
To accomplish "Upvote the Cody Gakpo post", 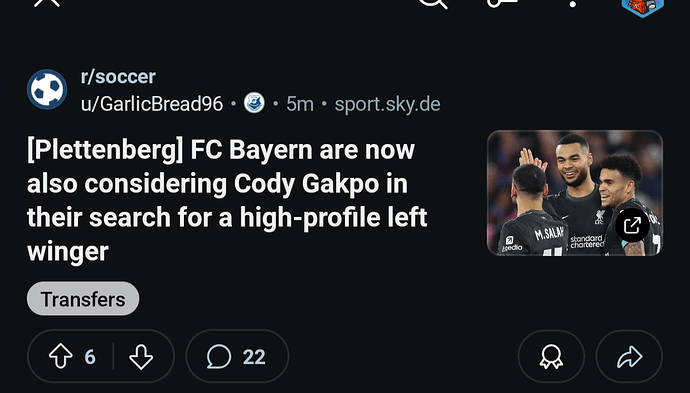I will point(61,356).
